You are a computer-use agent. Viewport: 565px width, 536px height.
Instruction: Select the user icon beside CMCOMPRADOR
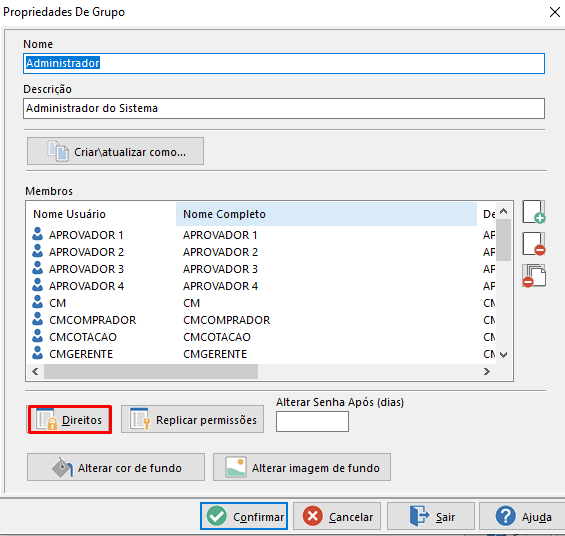37,319
